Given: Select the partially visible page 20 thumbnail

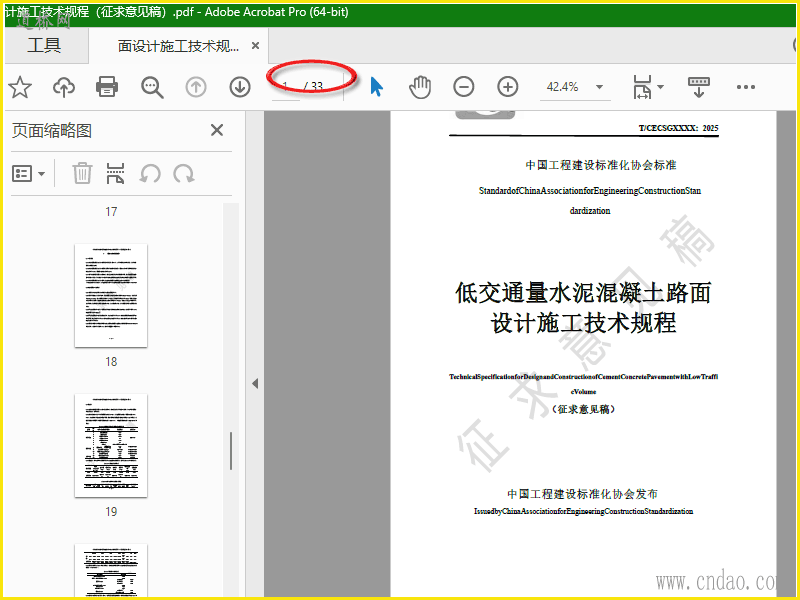Looking at the screenshot, I should point(111,570).
